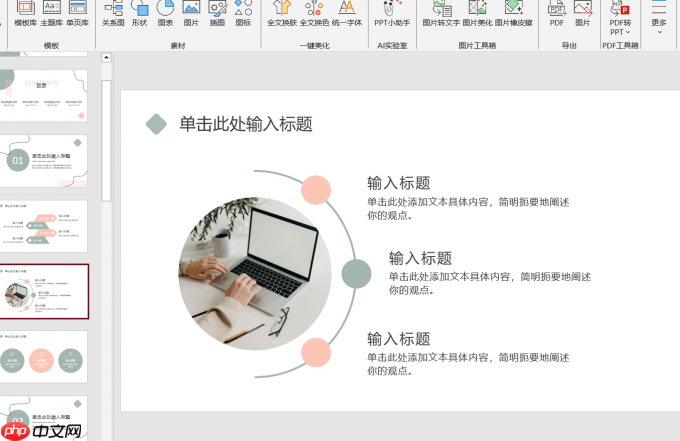Click the slide panel scroll-up arrow
The image size is (680, 441).
click(x=106, y=57)
